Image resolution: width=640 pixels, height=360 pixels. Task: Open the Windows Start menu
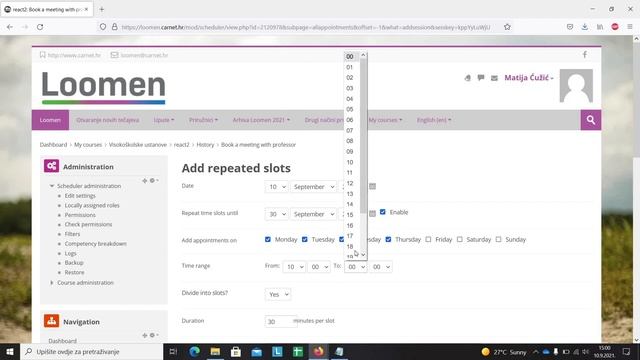[x=10, y=351]
